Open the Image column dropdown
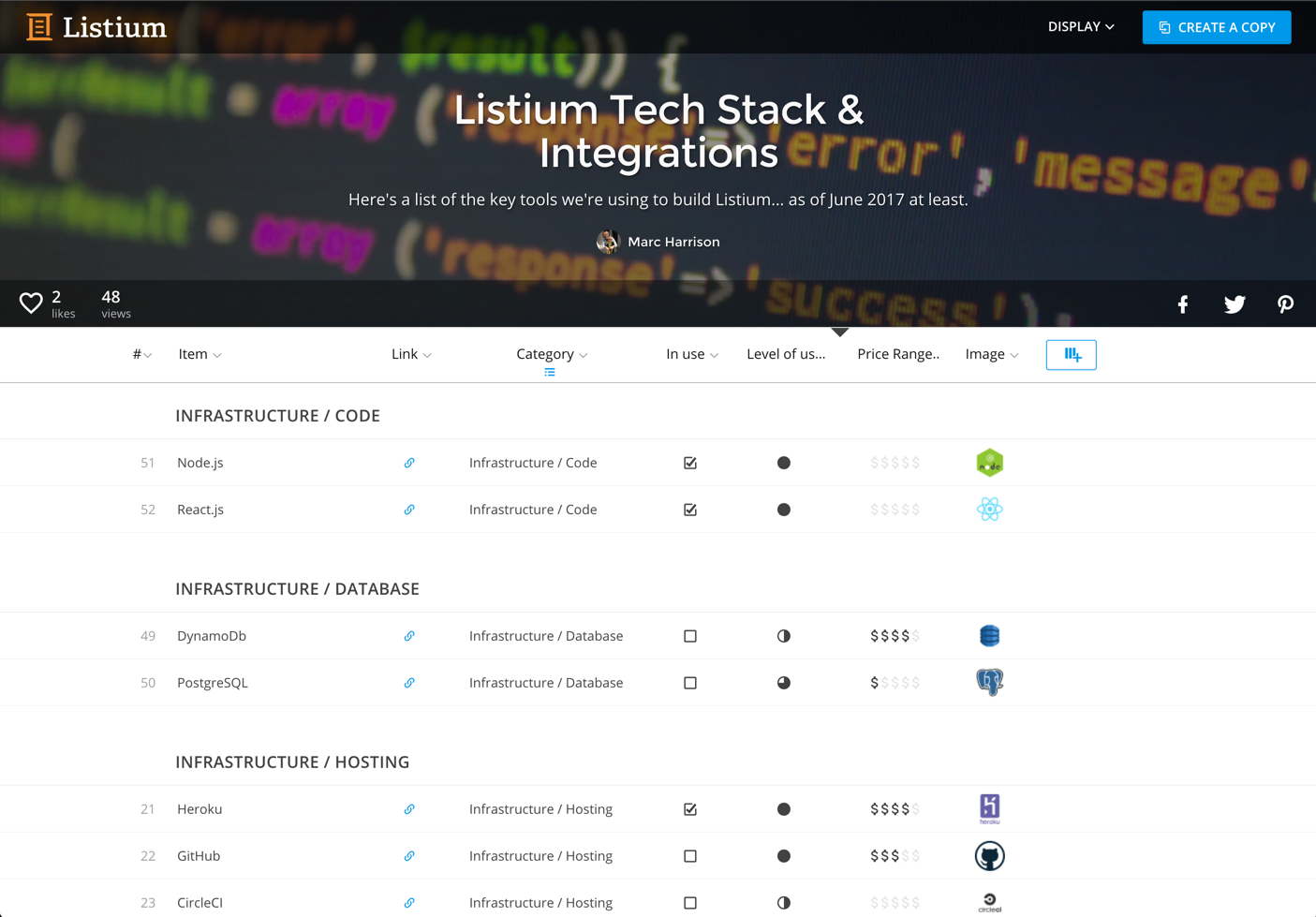This screenshot has height=917, width=1316. coord(992,354)
